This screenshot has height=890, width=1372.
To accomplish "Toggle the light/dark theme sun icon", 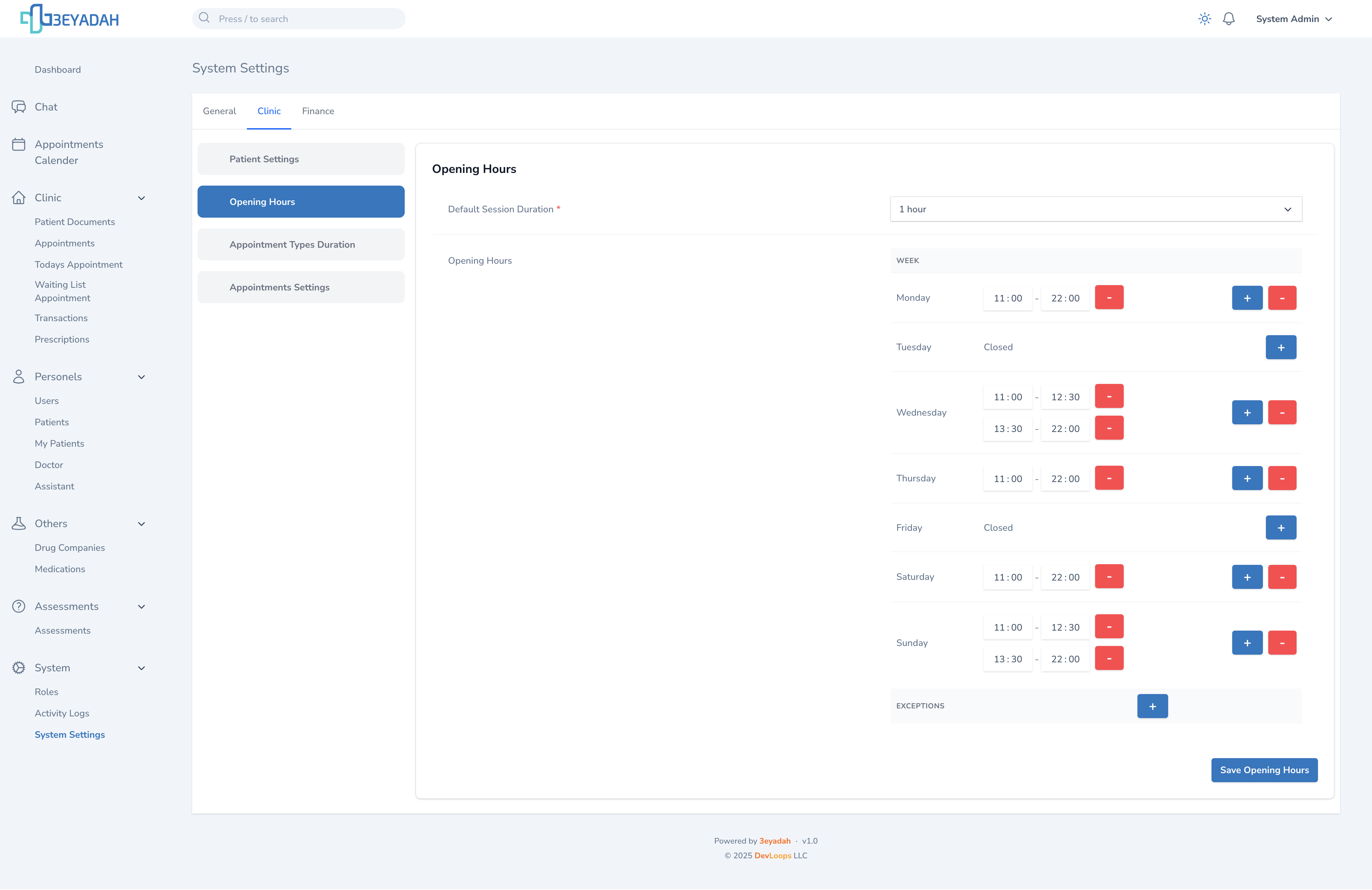I will click(1204, 18).
